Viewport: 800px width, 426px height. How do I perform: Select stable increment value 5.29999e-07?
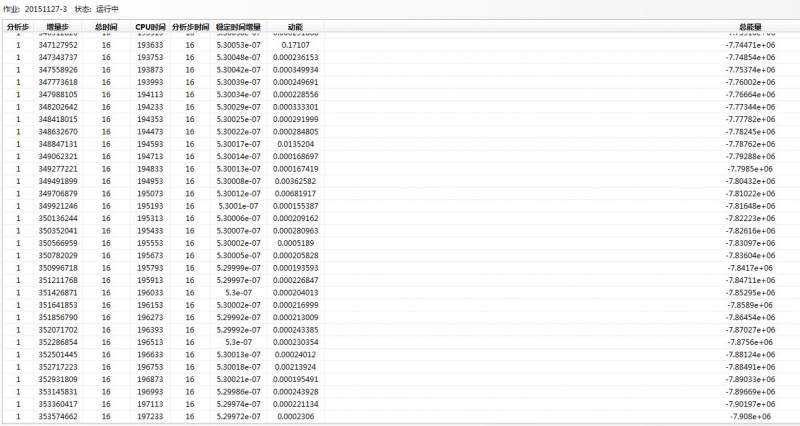pos(238,268)
